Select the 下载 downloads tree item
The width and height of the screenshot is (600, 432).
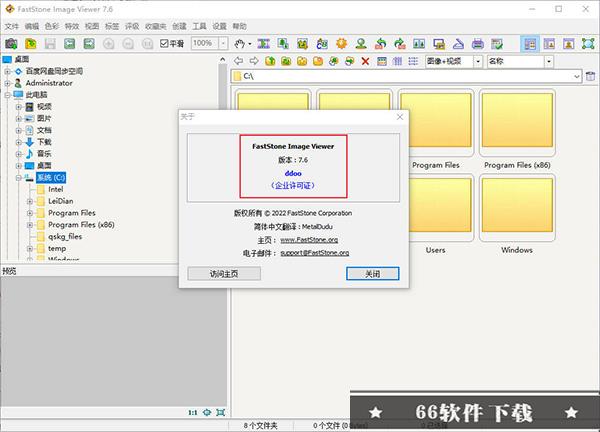click(x=44, y=142)
